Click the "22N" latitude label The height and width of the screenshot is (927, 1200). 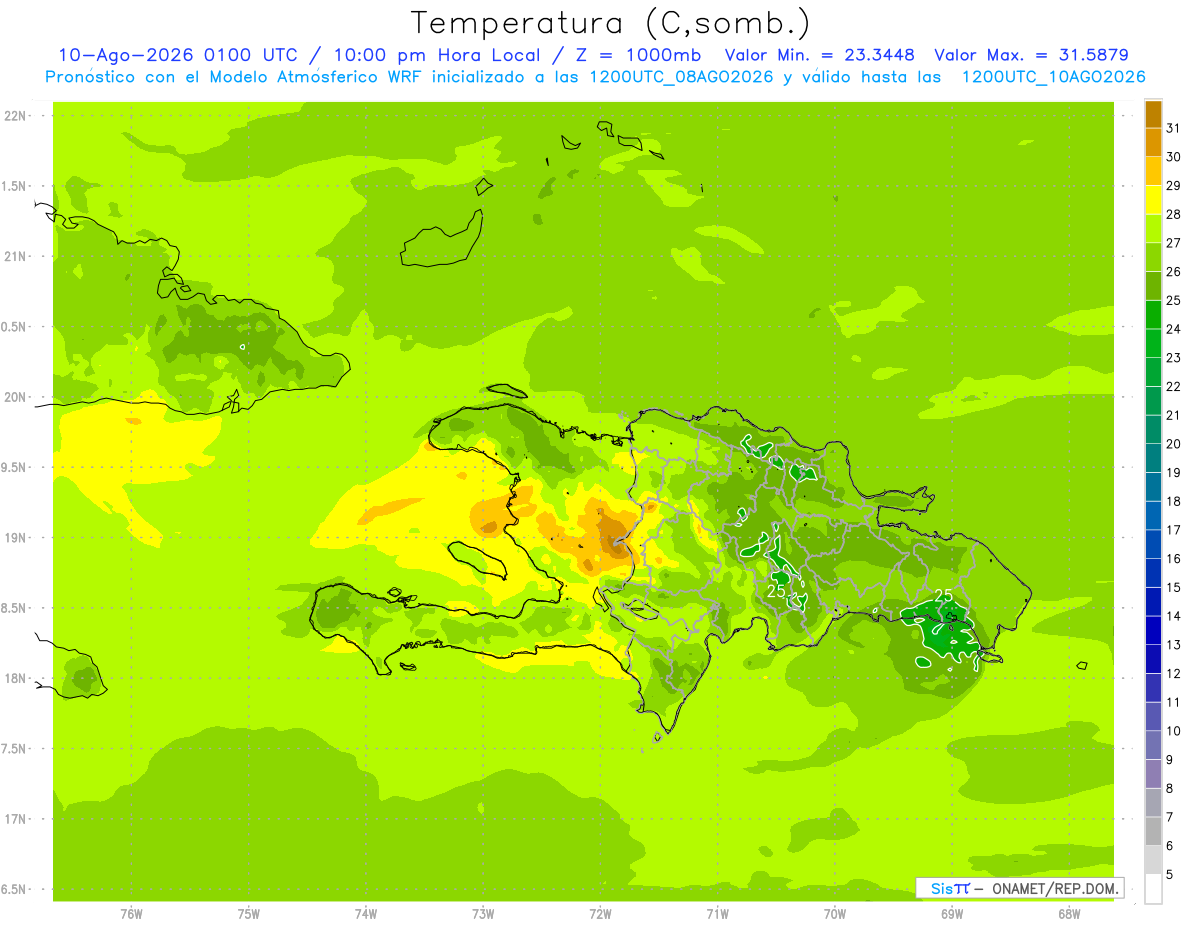16,116
